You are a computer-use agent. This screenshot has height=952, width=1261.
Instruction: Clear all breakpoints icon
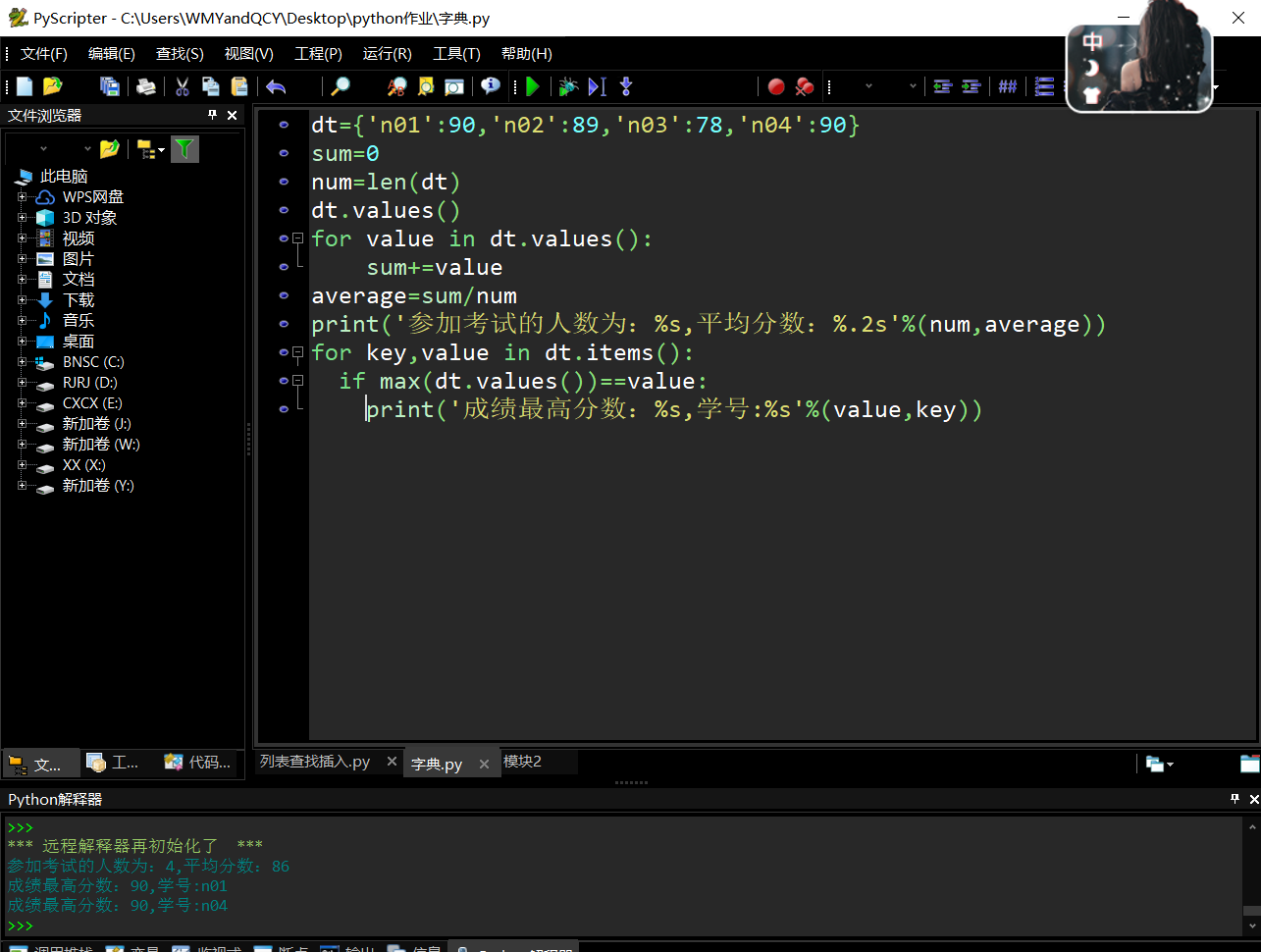pyautogui.click(x=805, y=86)
